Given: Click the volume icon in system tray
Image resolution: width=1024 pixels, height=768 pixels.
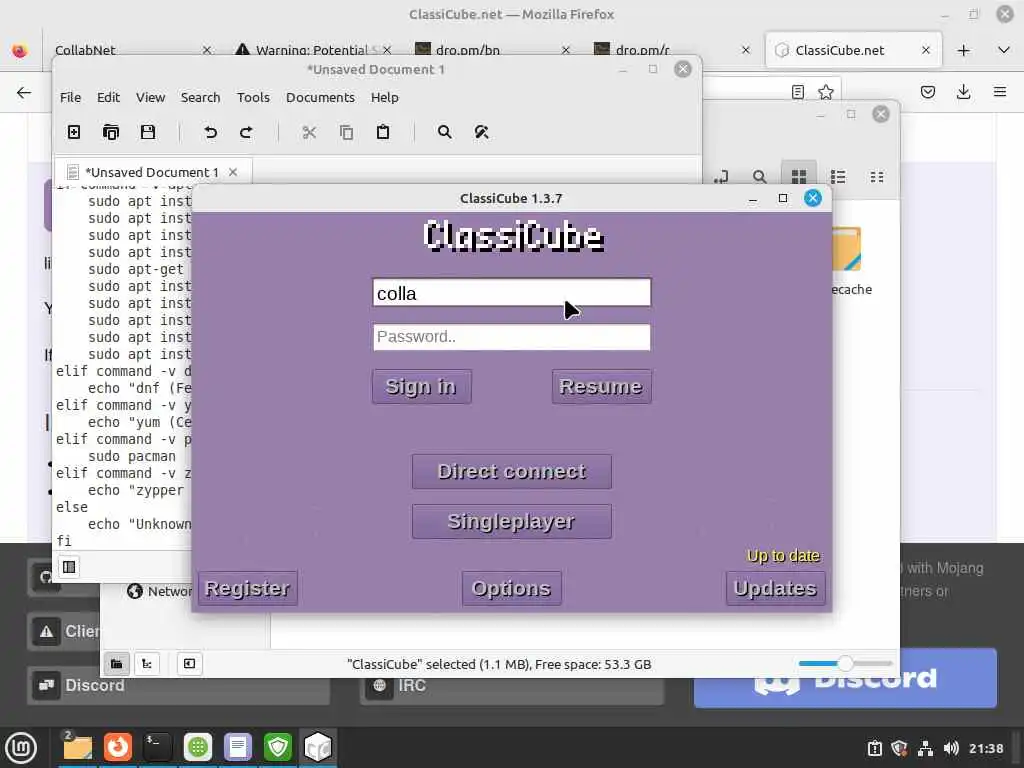Looking at the screenshot, I should coord(952,748).
